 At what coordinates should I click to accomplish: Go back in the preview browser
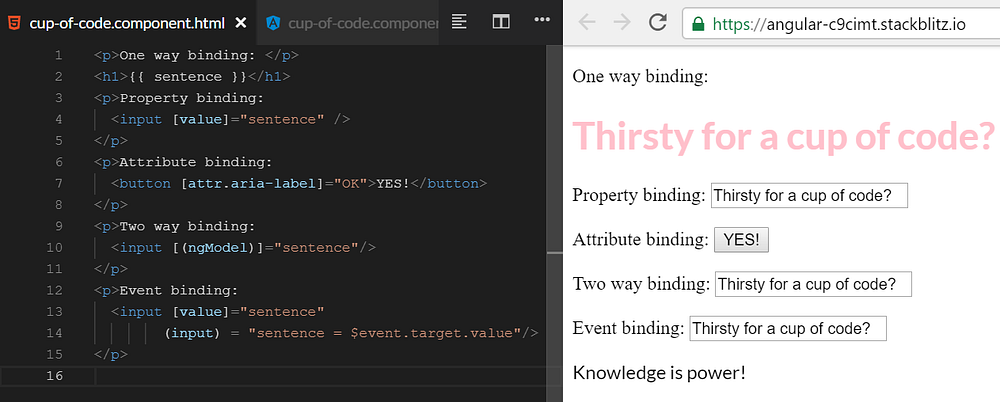587,24
